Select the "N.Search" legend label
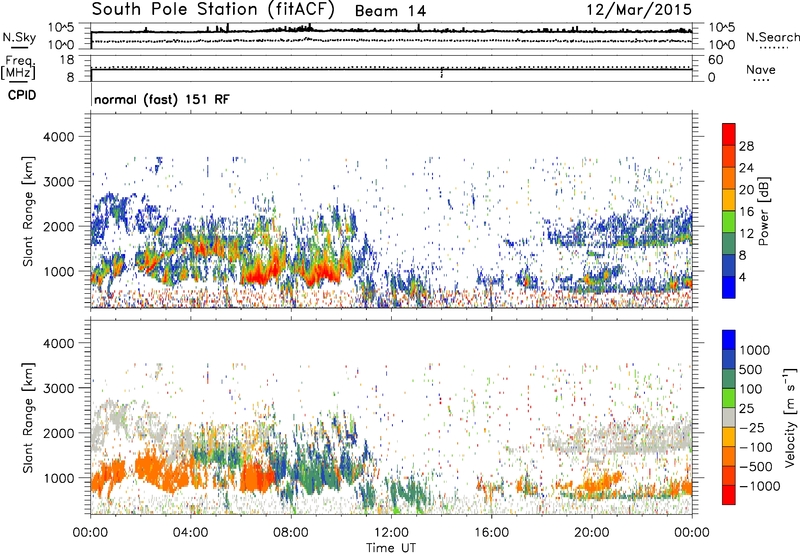The image size is (800, 554). [773, 37]
